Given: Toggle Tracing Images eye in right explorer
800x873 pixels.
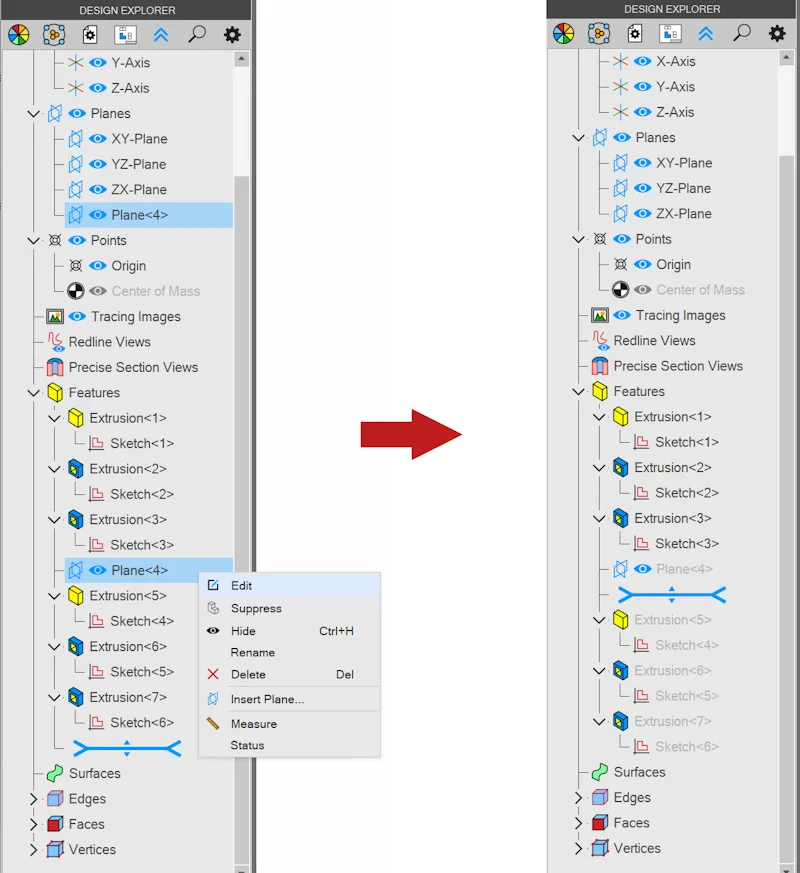Looking at the screenshot, I should pos(622,315).
